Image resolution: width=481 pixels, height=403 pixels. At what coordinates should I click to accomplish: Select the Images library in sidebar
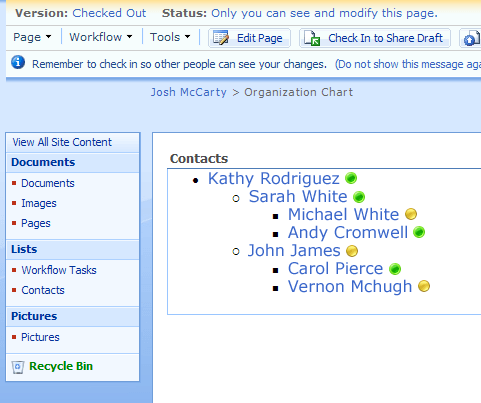pos(39,203)
